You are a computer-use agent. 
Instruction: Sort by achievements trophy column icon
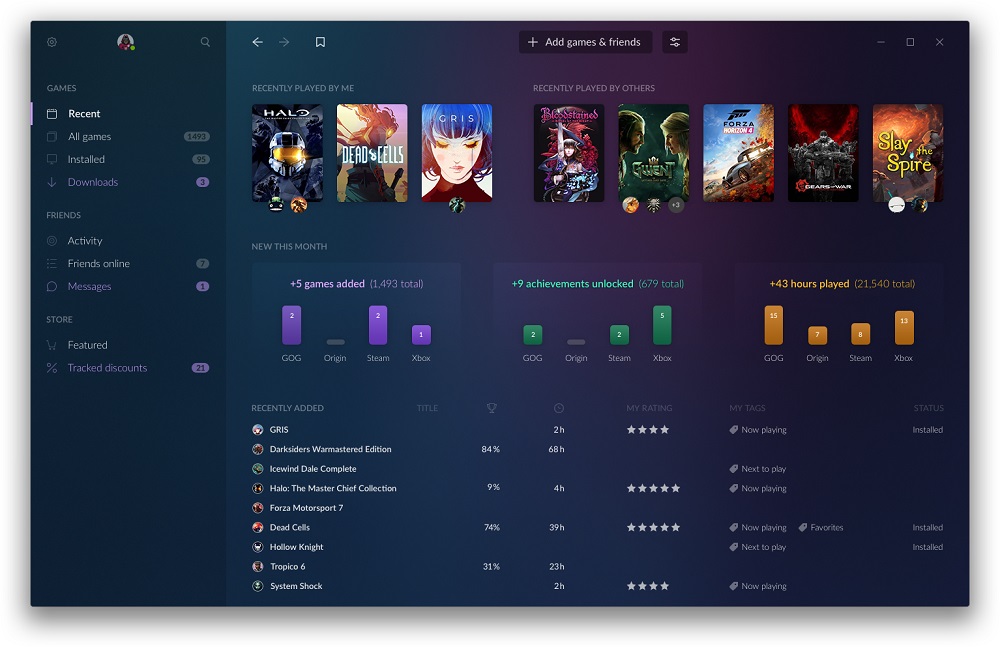492,408
